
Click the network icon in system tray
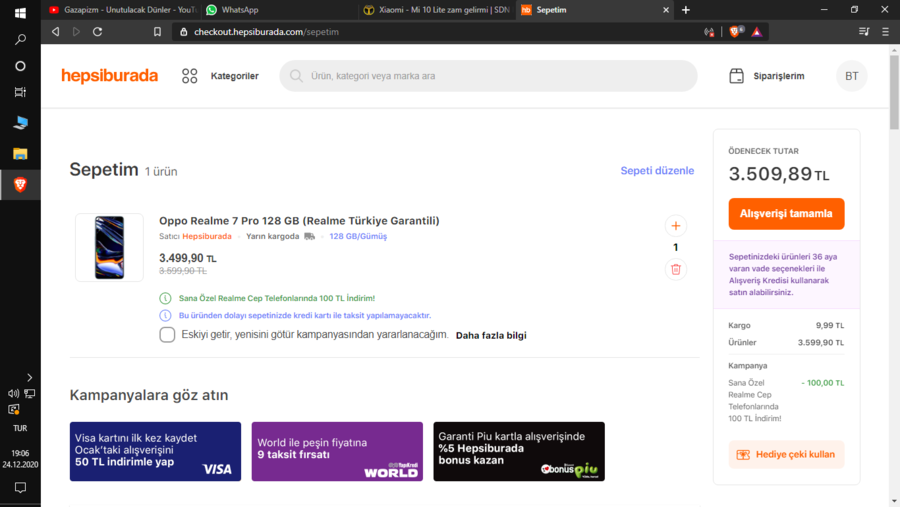pyautogui.click(x=29, y=393)
